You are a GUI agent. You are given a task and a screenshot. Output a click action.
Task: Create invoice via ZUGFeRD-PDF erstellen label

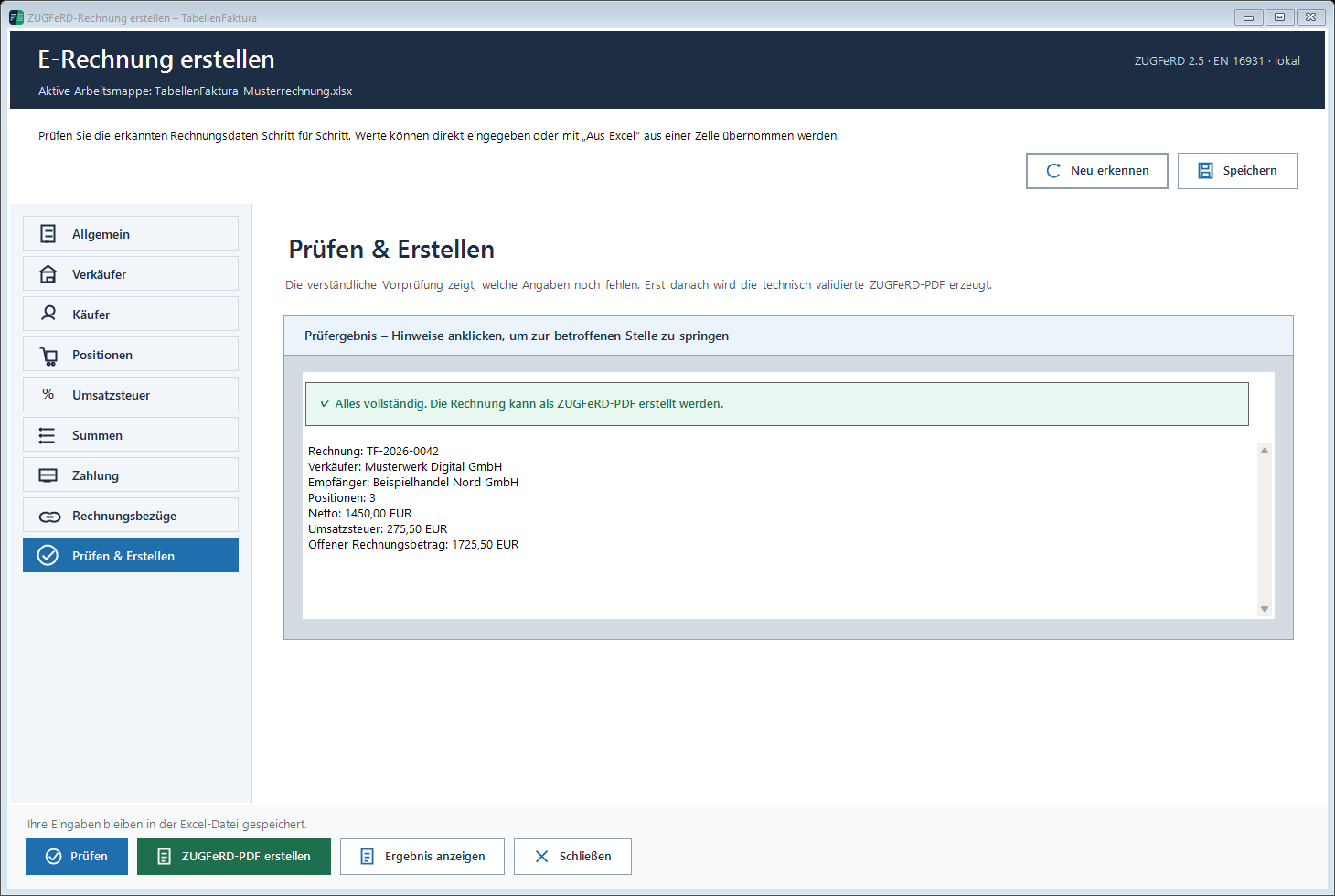pyautogui.click(x=246, y=857)
